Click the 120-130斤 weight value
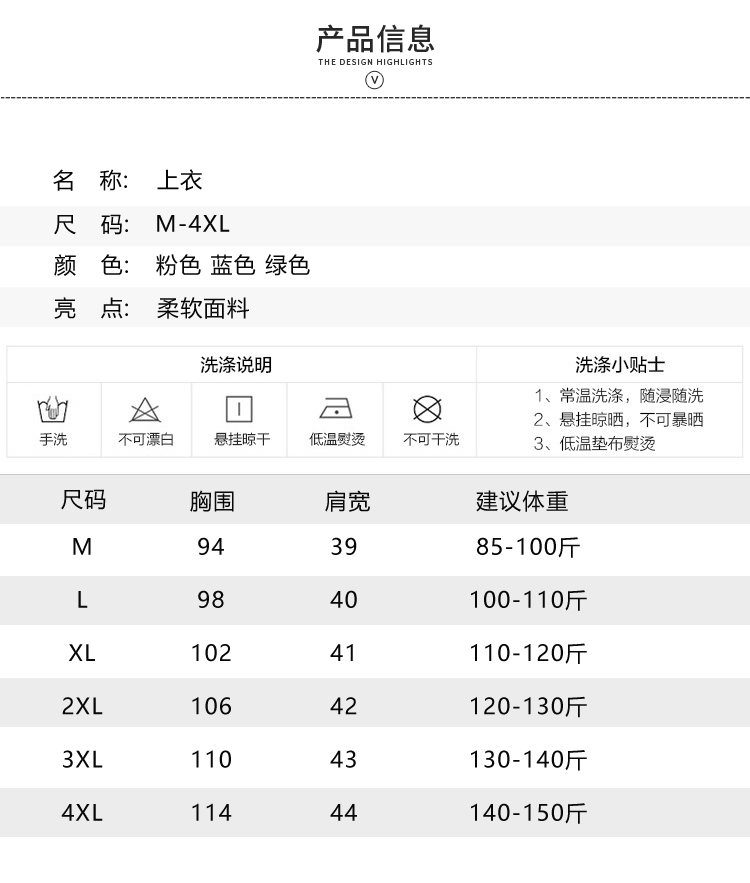 (528, 707)
